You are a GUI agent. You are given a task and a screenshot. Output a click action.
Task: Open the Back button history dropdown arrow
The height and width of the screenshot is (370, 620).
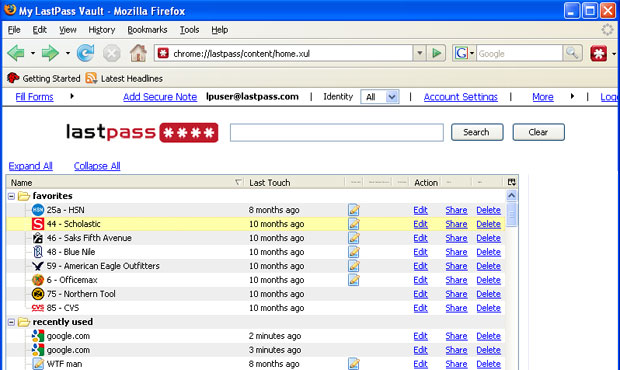pyautogui.click(x=33, y=53)
